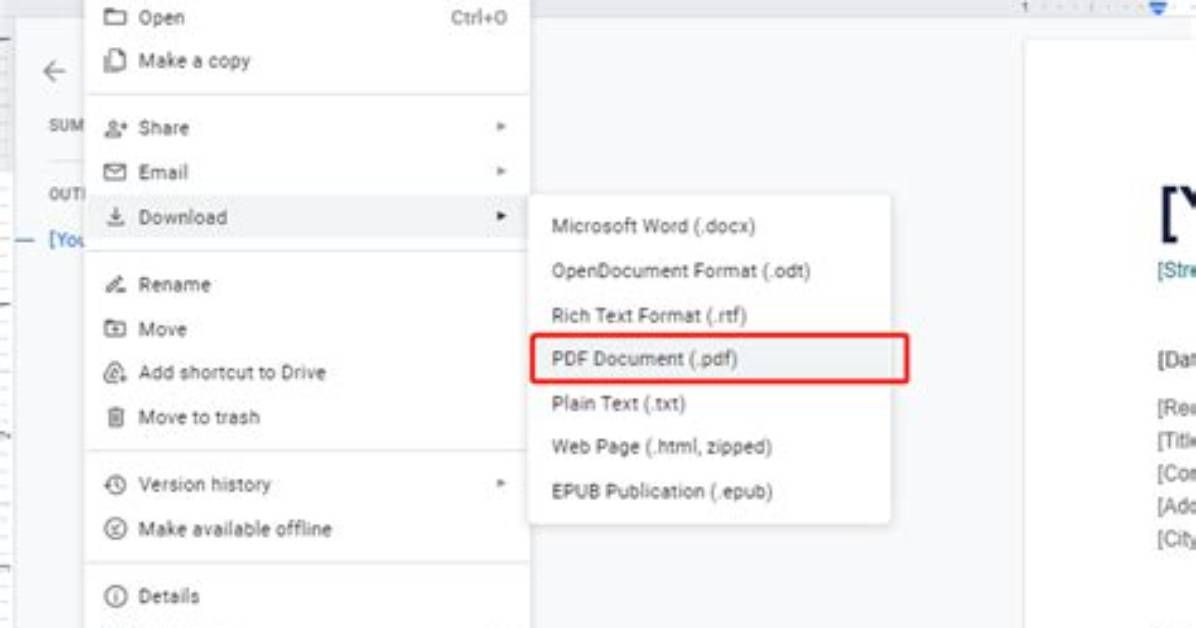The height and width of the screenshot is (628, 1196).
Task: Click the Make a copy icon
Action: [115, 60]
